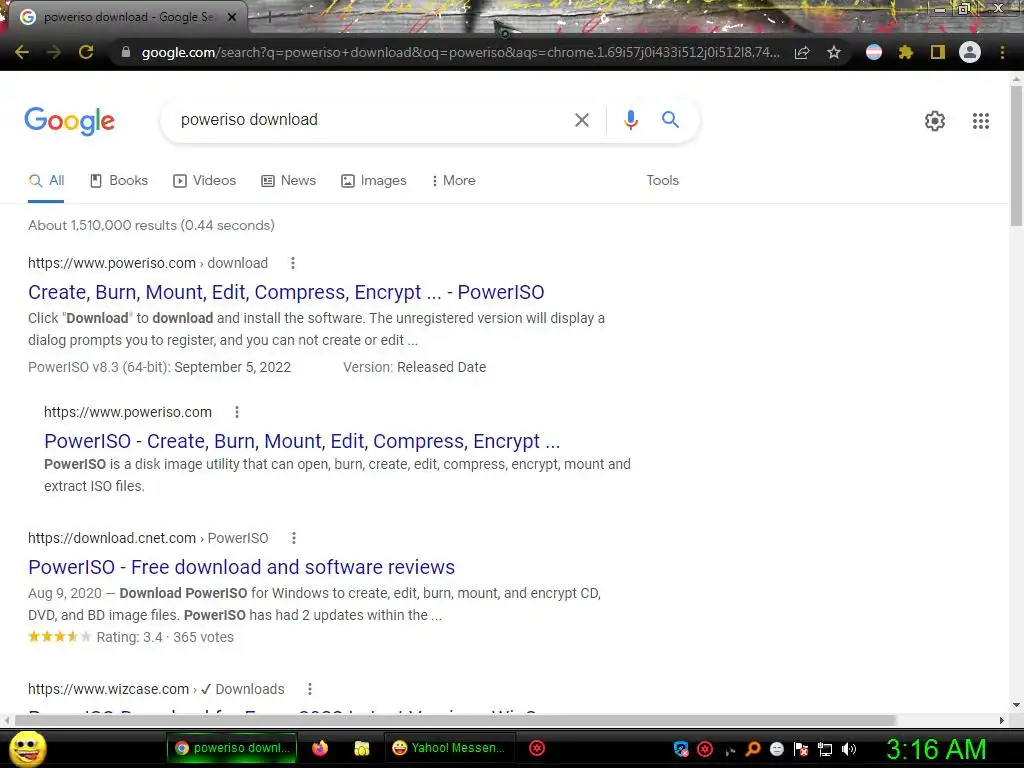This screenshot has height=768, width=1024.
Task: Open the Chrome extensions puzzle icon
Action: click(x=906, y=52)
